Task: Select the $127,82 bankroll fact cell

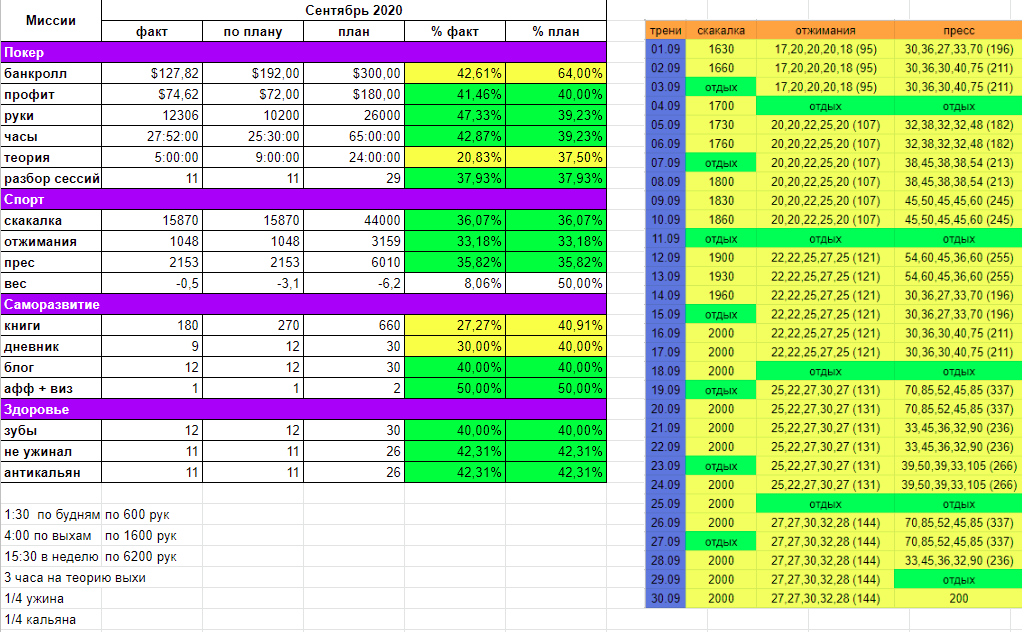Action: 152,74
